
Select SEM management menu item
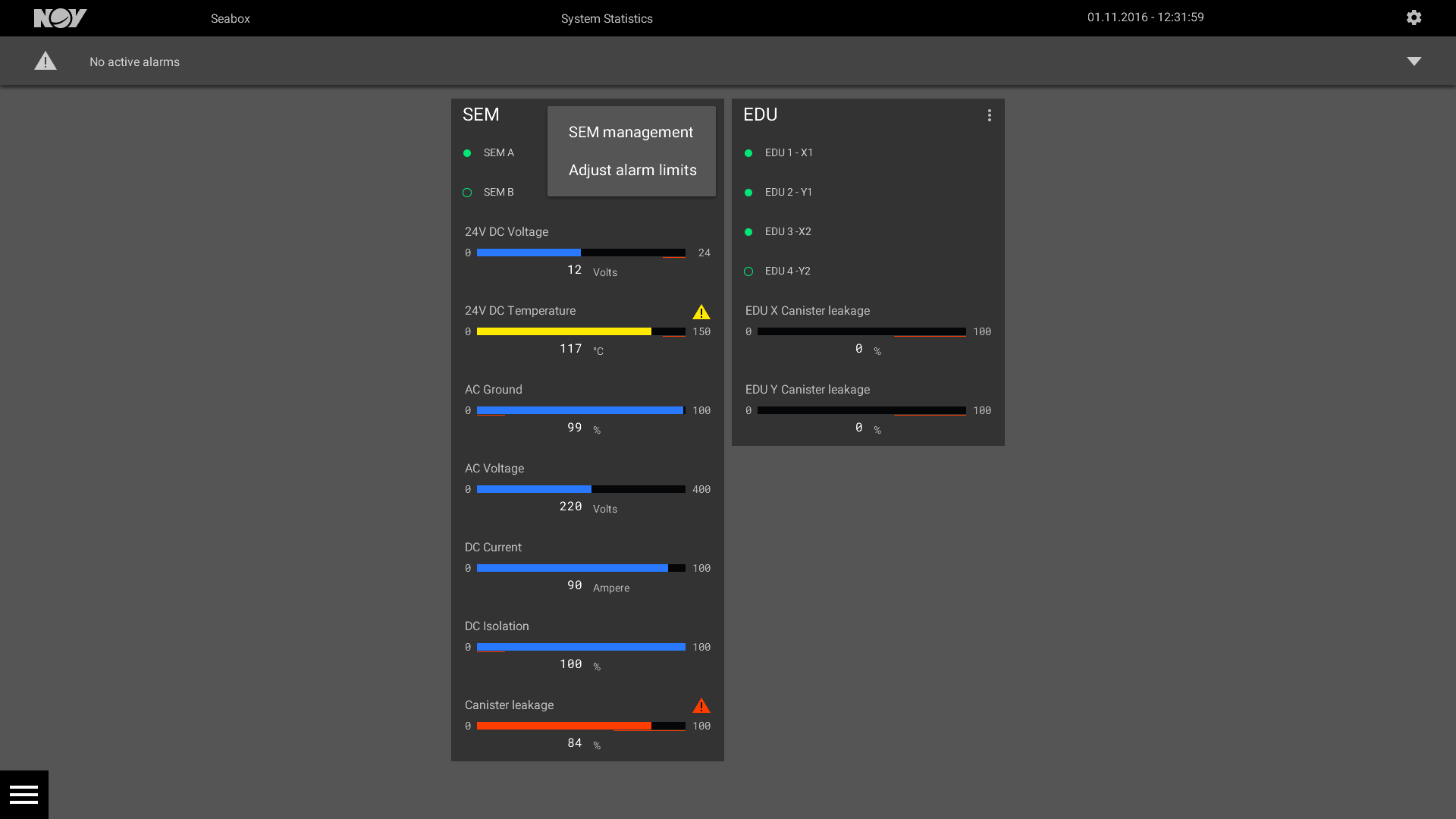point(631,132)
